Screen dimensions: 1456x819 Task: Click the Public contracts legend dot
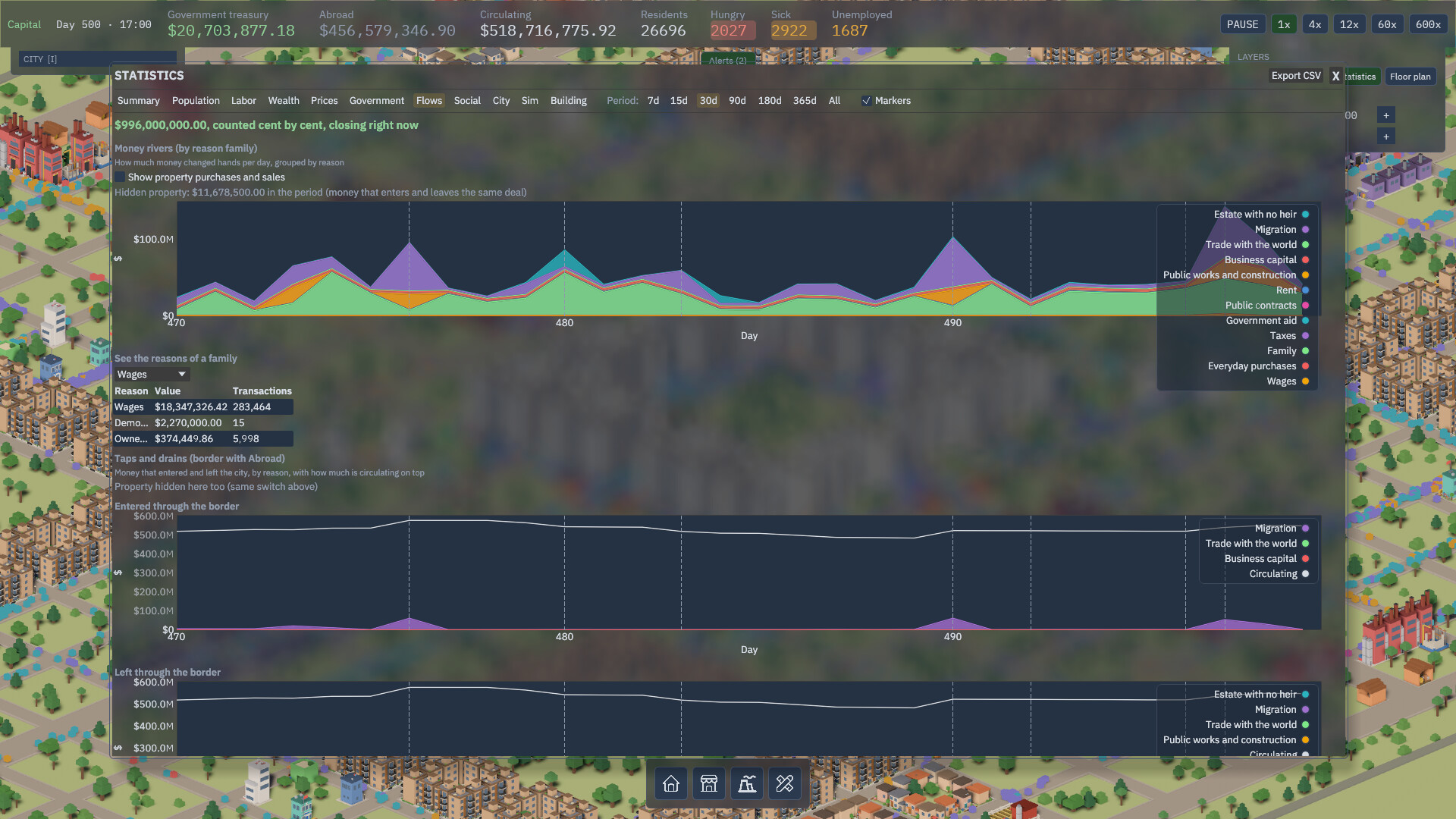coord(1305,306)
